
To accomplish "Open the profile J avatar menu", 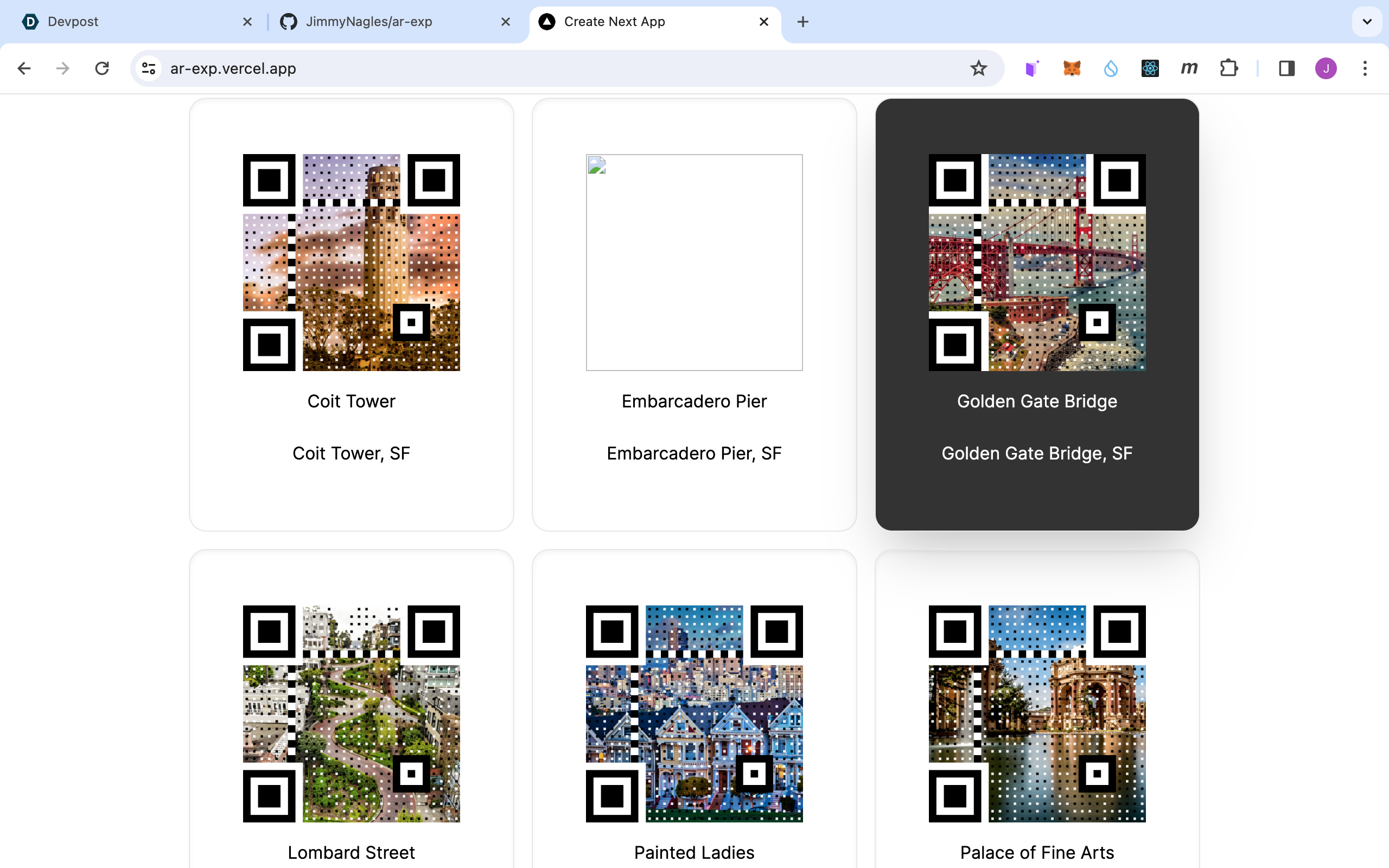I will click(1326, 68).
